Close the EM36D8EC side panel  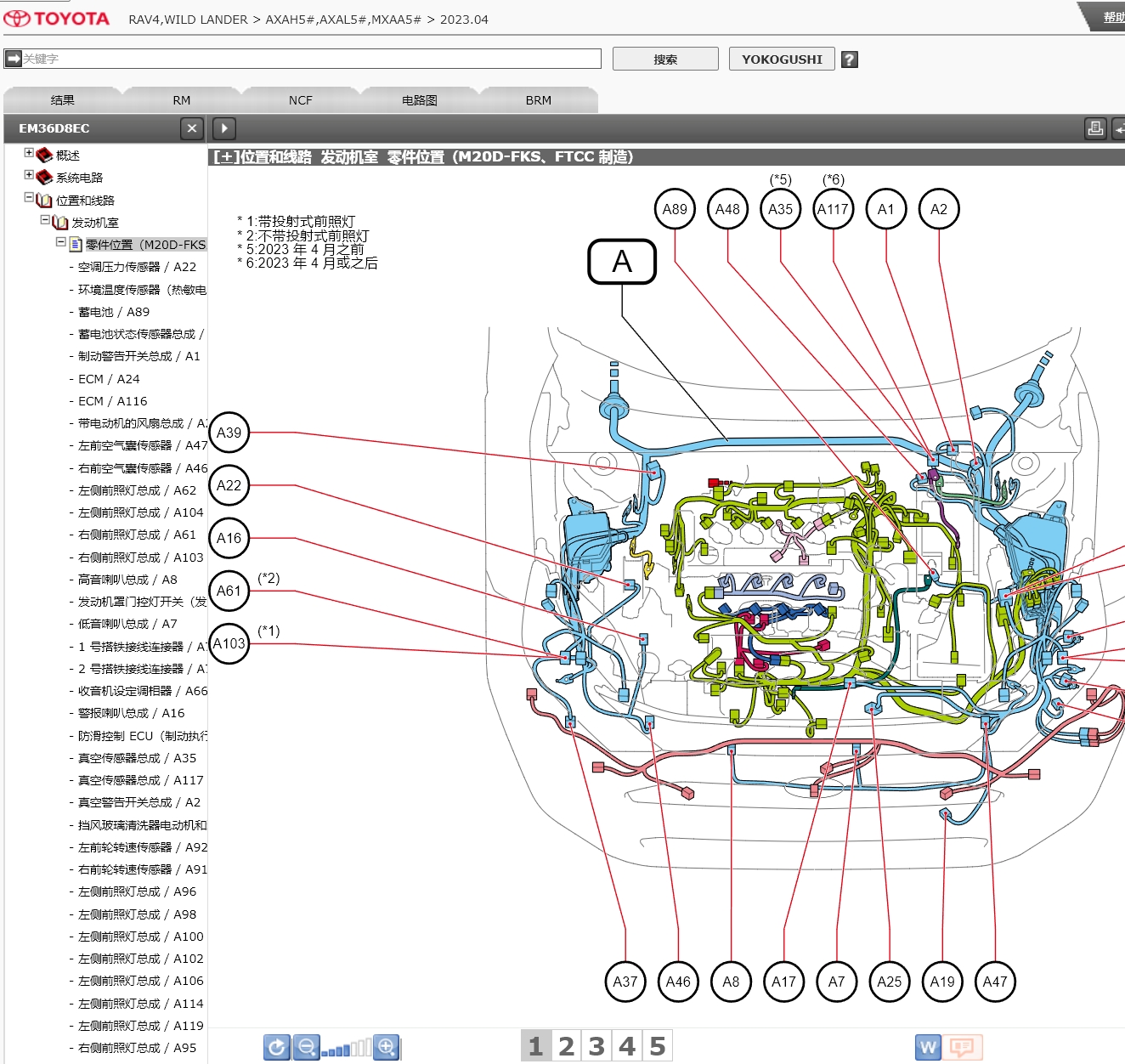(192, 128)
